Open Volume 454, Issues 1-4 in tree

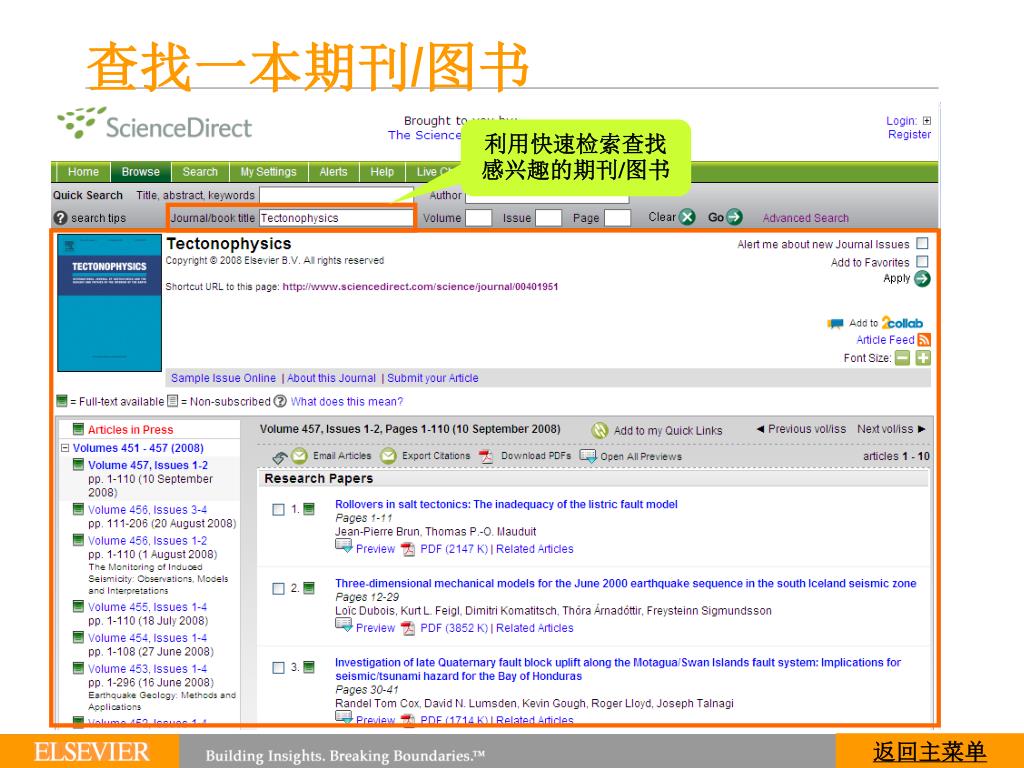click(148, 638)
